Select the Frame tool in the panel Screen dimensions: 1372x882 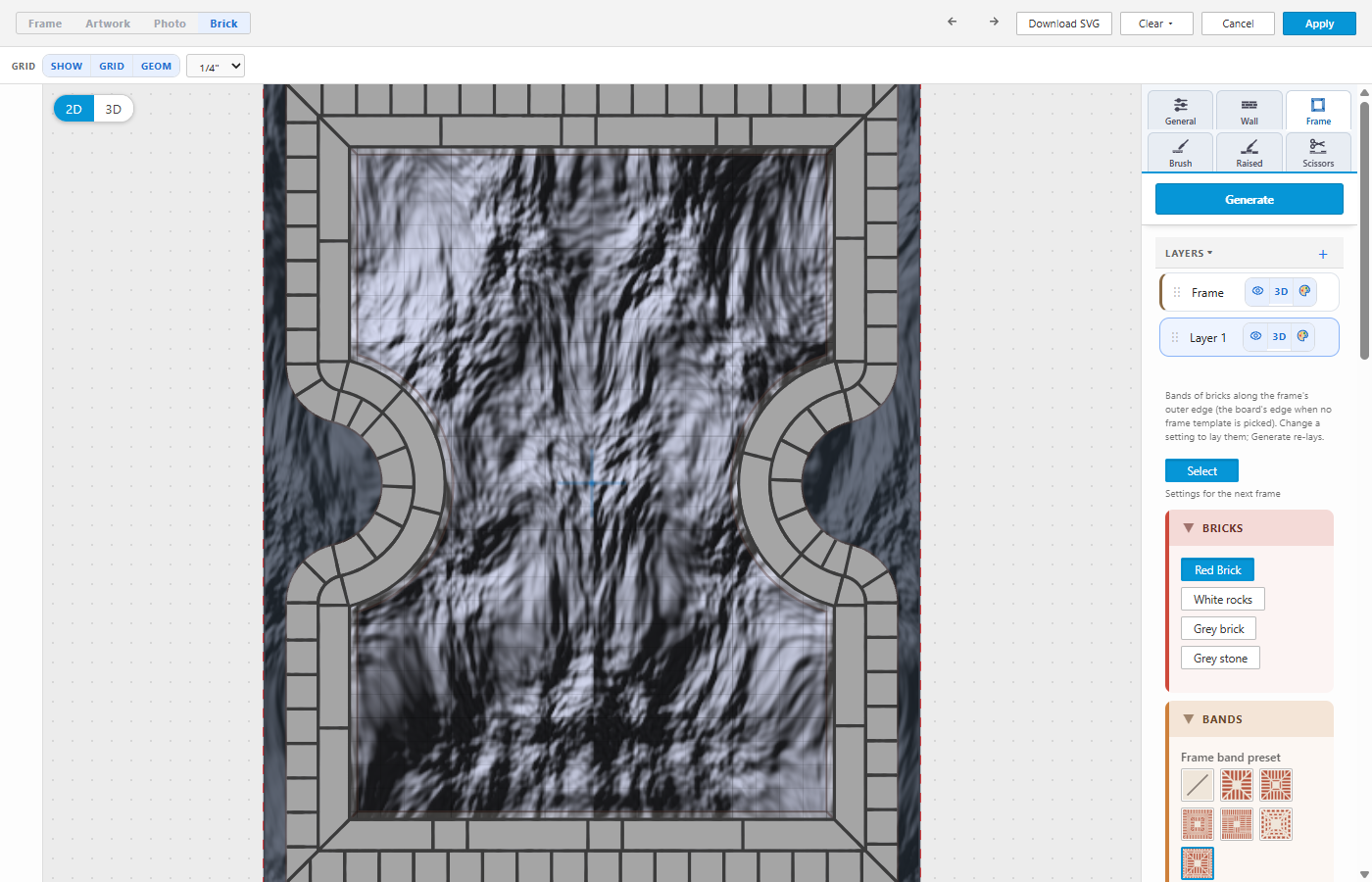[1318, 111]
